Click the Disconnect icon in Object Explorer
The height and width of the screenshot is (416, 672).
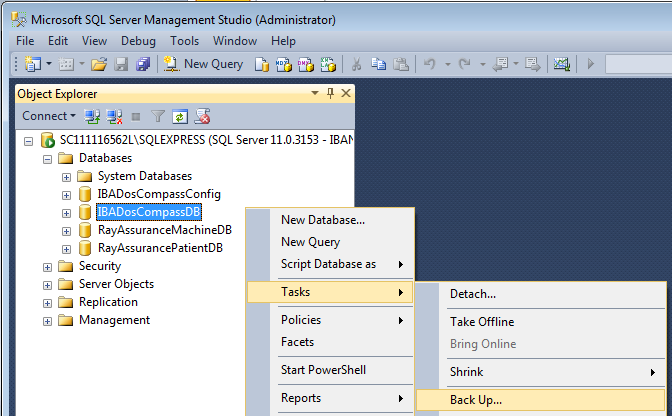tap(114, 116)
